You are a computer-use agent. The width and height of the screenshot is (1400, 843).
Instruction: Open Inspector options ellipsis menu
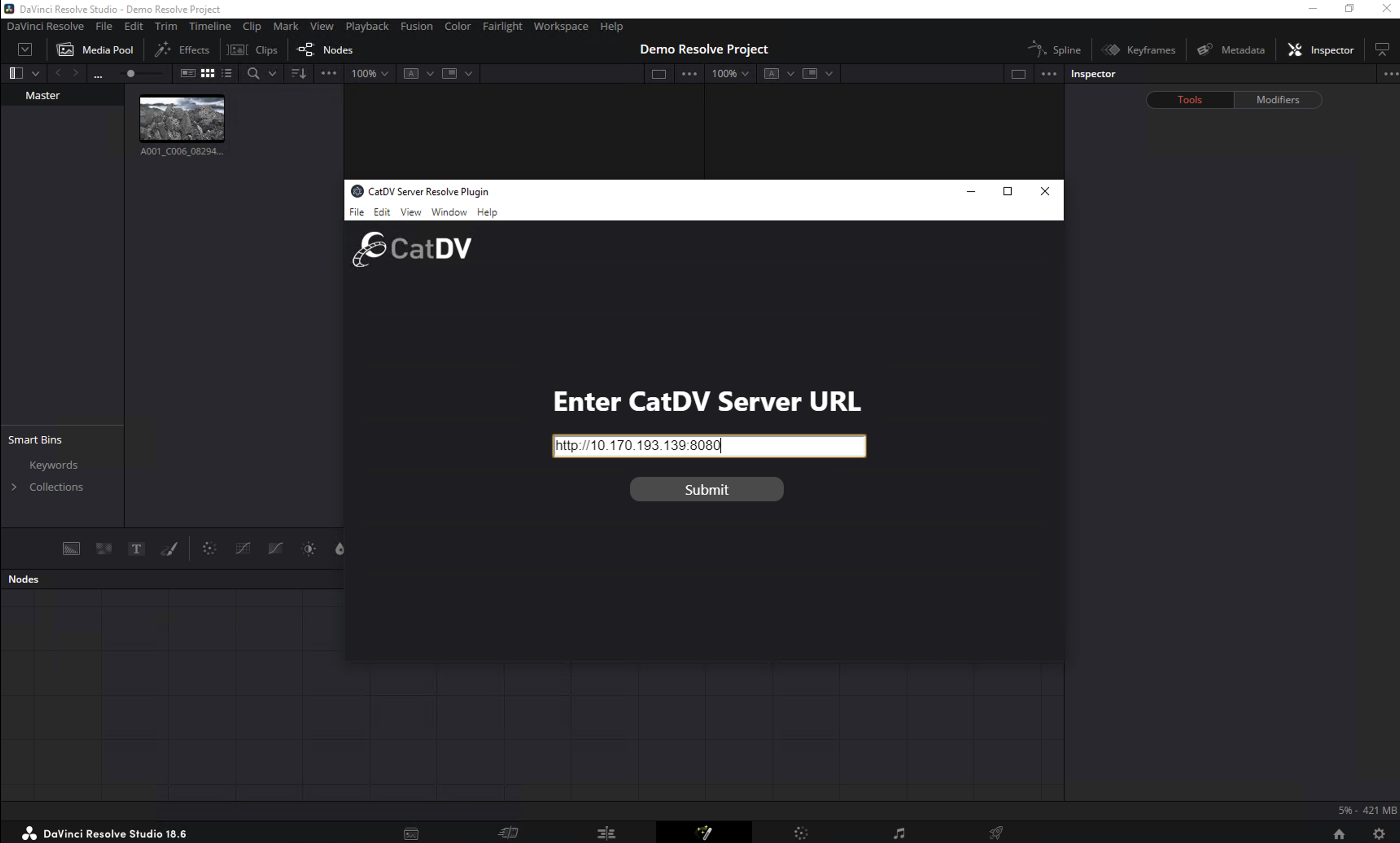tap(1391, 74)
